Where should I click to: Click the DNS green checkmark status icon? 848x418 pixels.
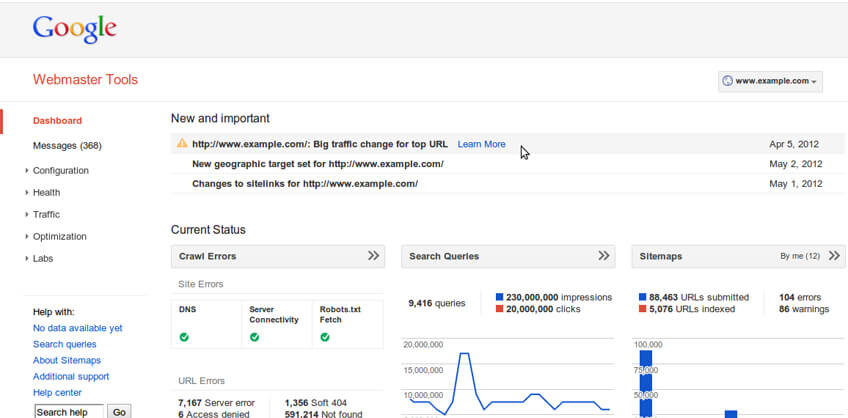pos(184,337)
